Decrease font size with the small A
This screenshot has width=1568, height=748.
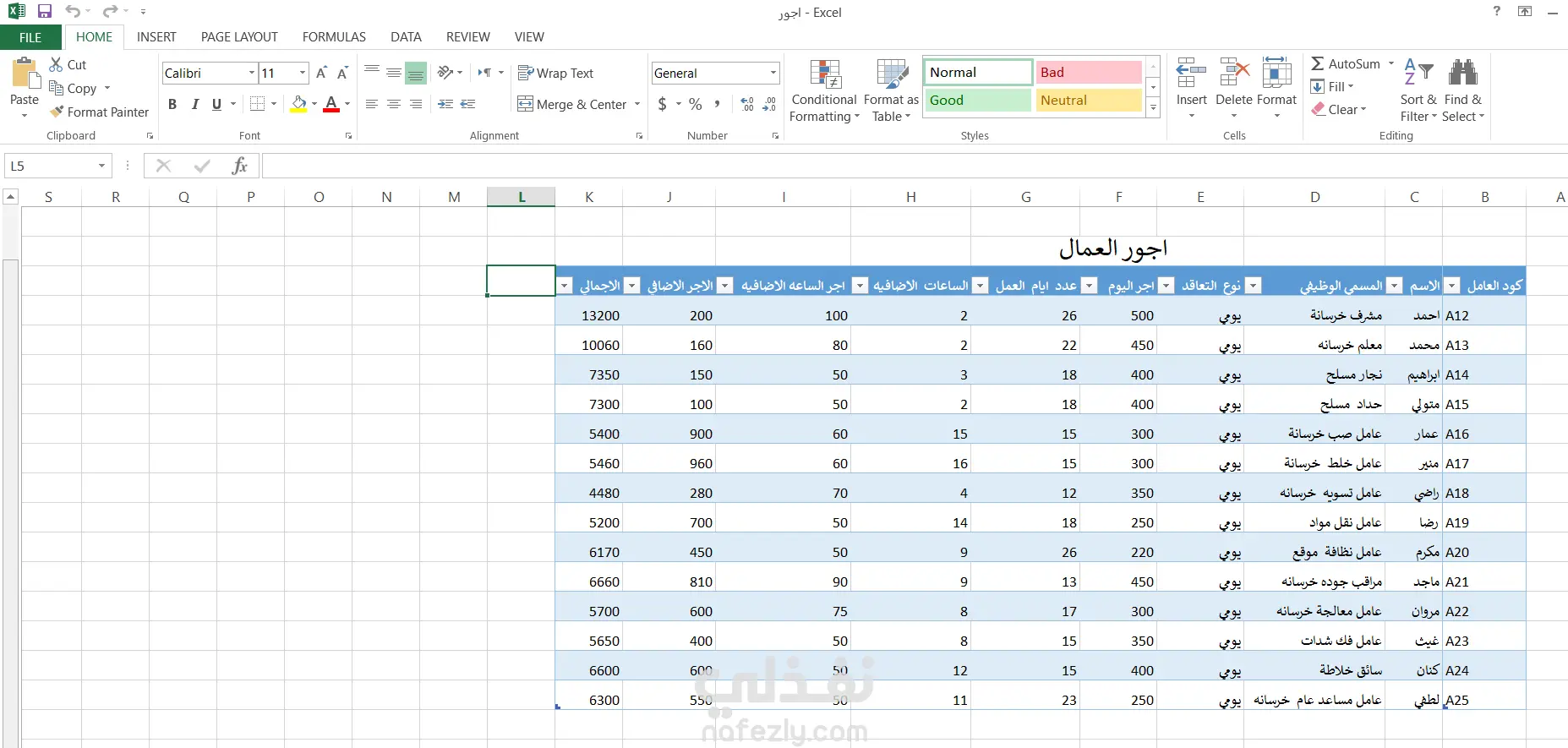click(x=342, y=73)
